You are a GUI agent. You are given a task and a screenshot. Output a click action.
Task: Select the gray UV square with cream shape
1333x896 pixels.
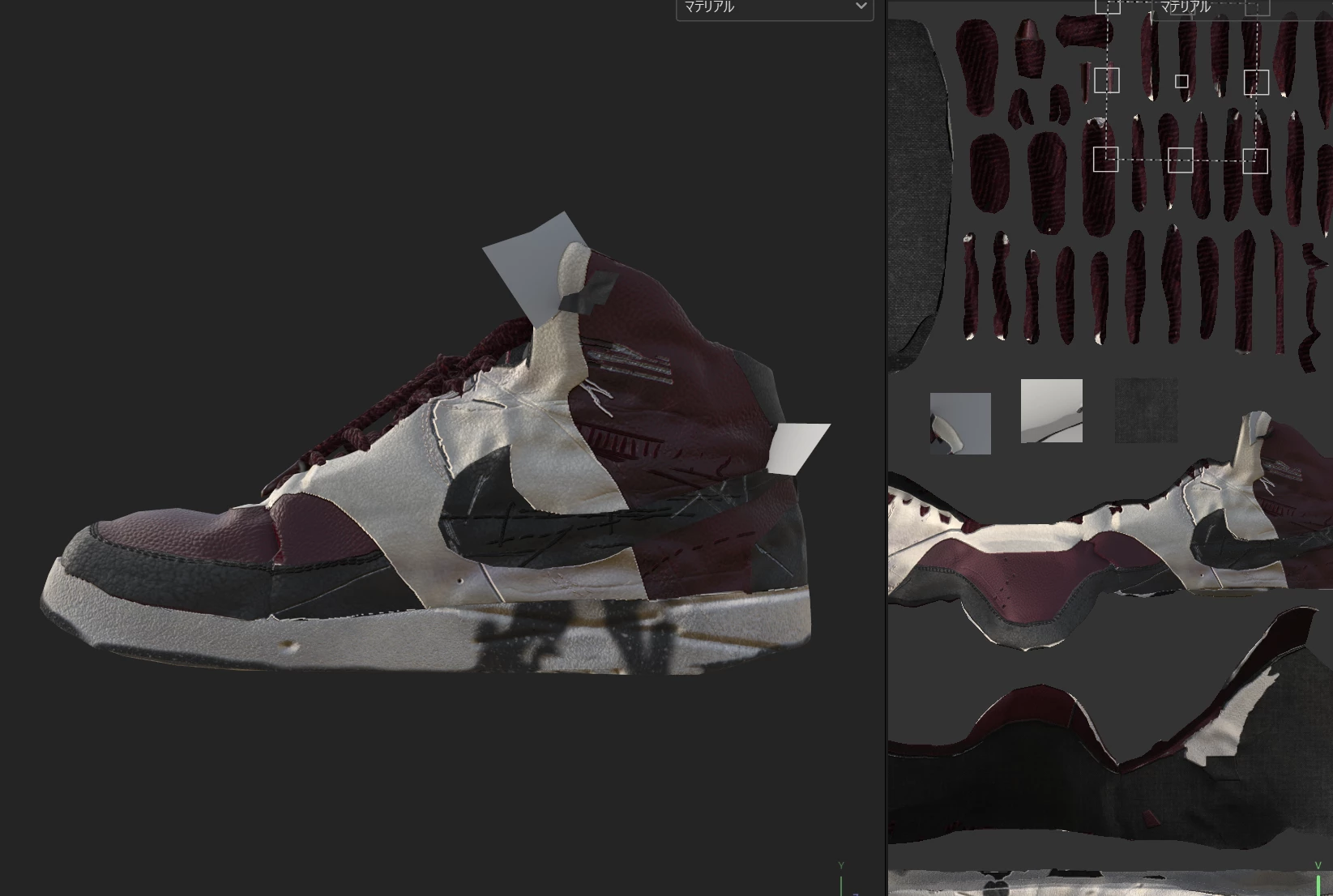[x=960, y=424]
